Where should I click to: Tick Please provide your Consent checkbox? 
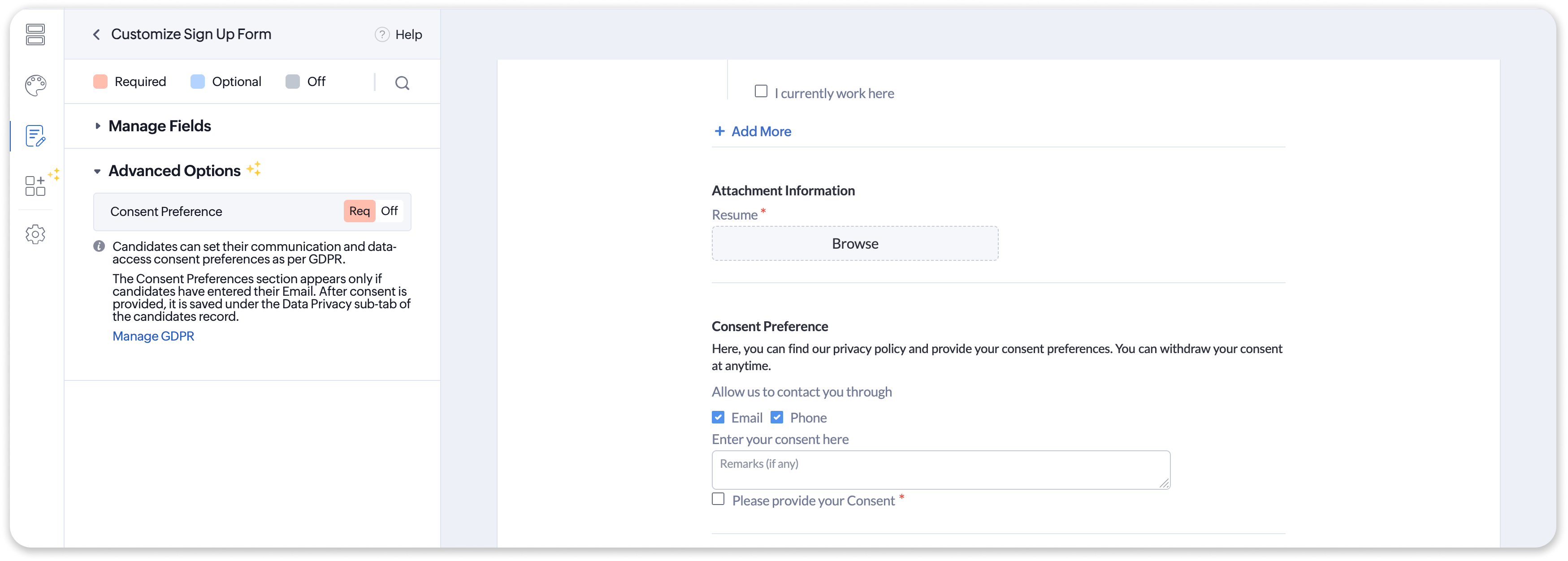(x=718, y=499)
